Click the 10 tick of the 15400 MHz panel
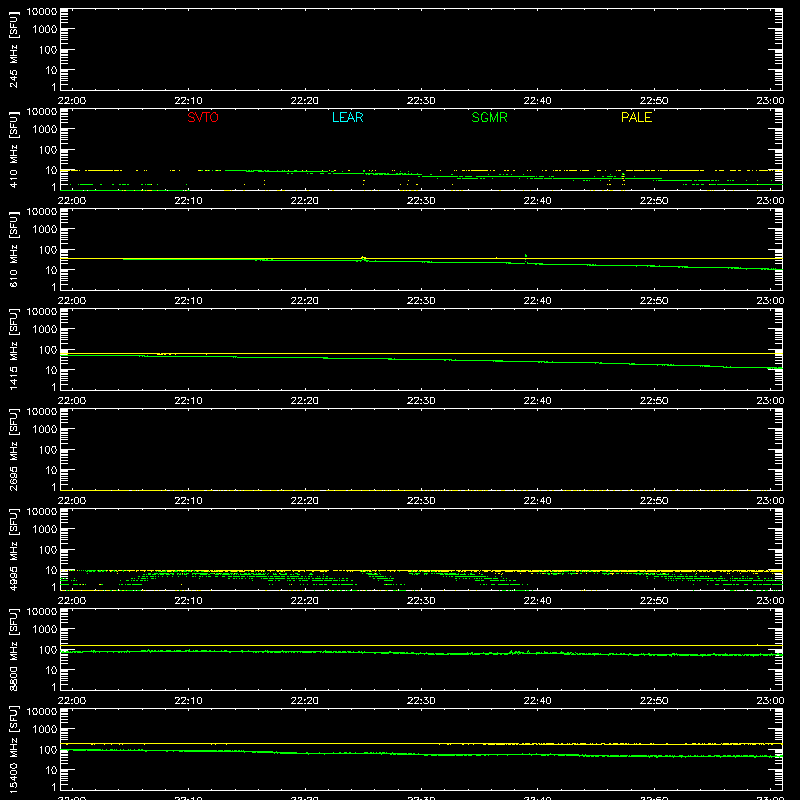This screenshot has width=800, height=800. (51, 770)
